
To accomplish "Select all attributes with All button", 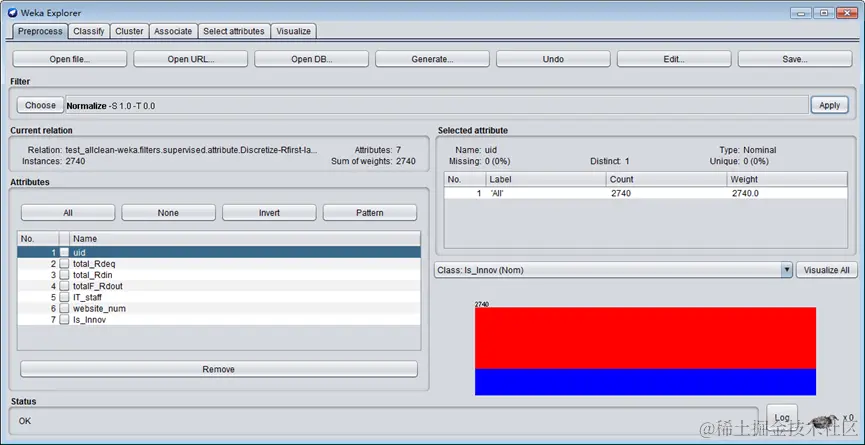I will [68, 213].
